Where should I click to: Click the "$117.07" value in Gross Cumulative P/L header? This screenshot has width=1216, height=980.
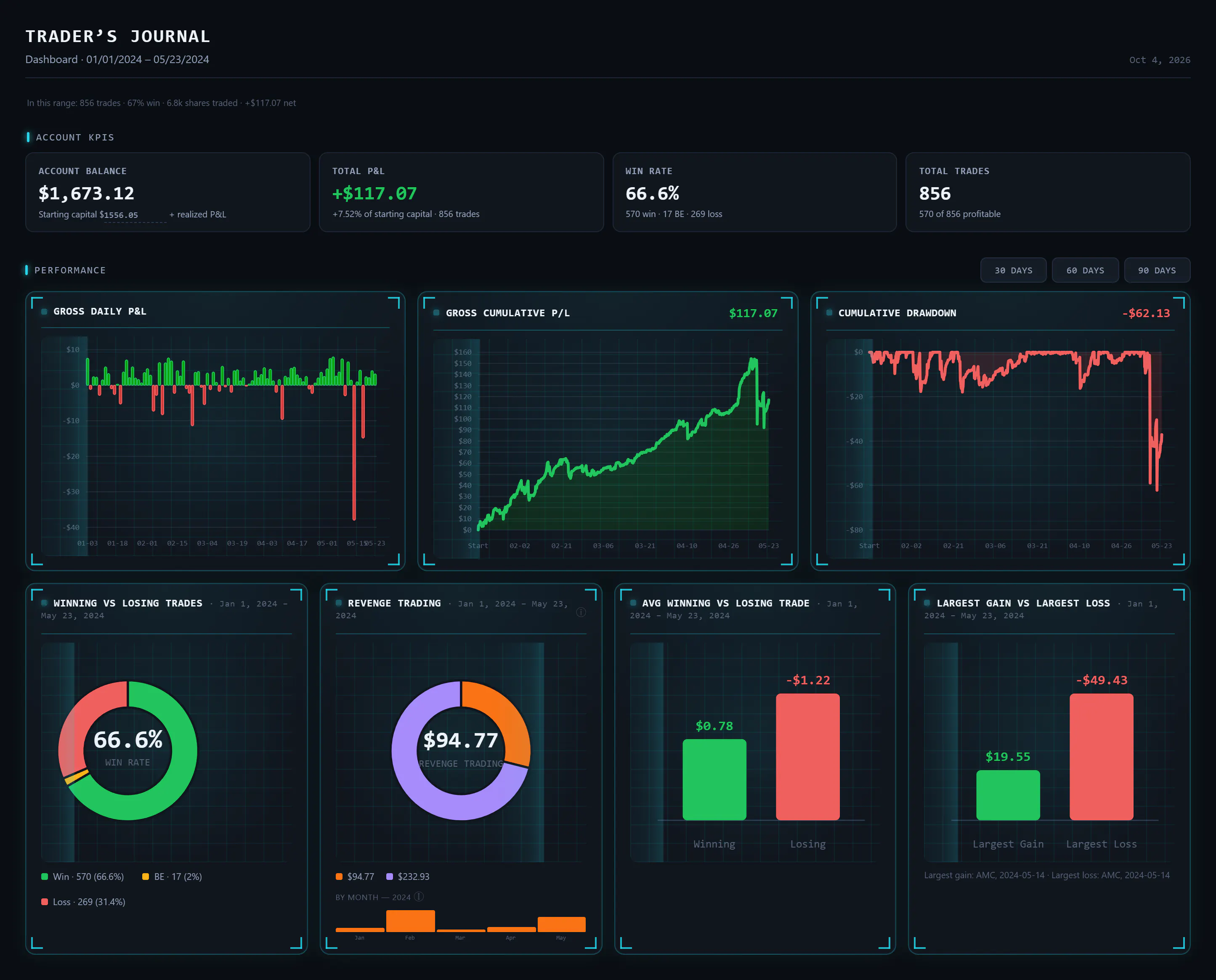[754, 313]
